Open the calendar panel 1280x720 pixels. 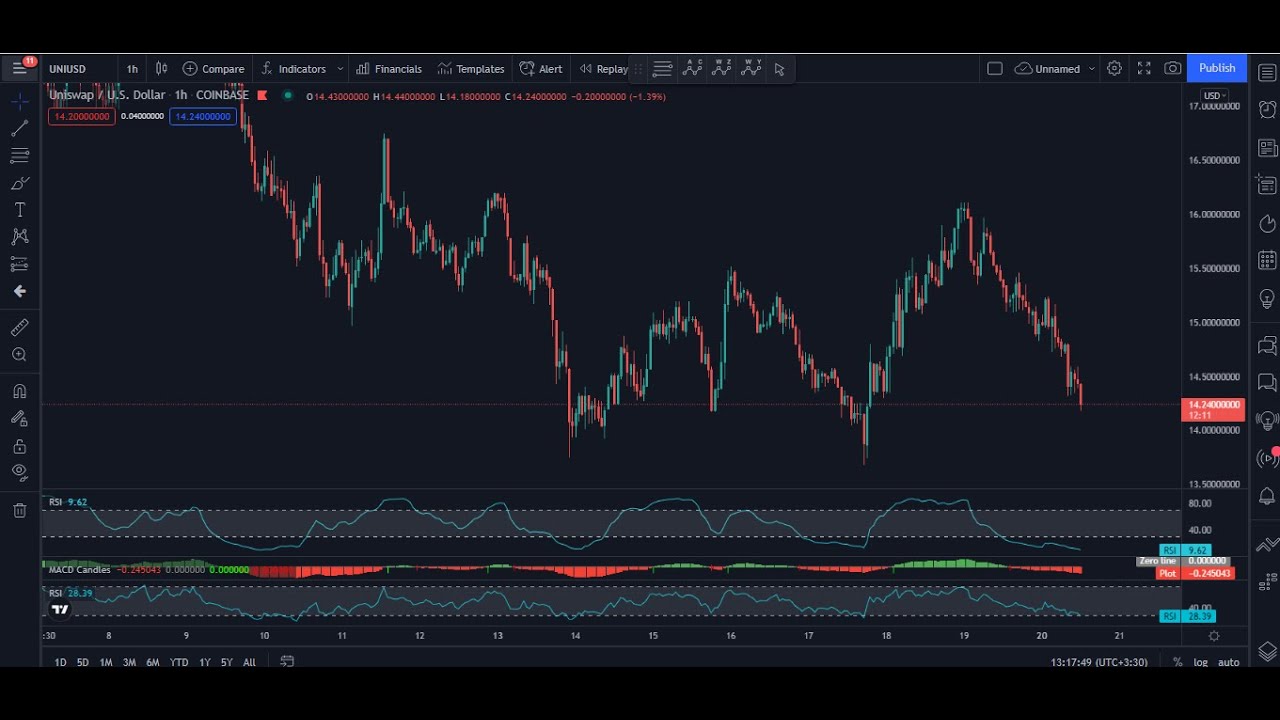click(1267, 261)
